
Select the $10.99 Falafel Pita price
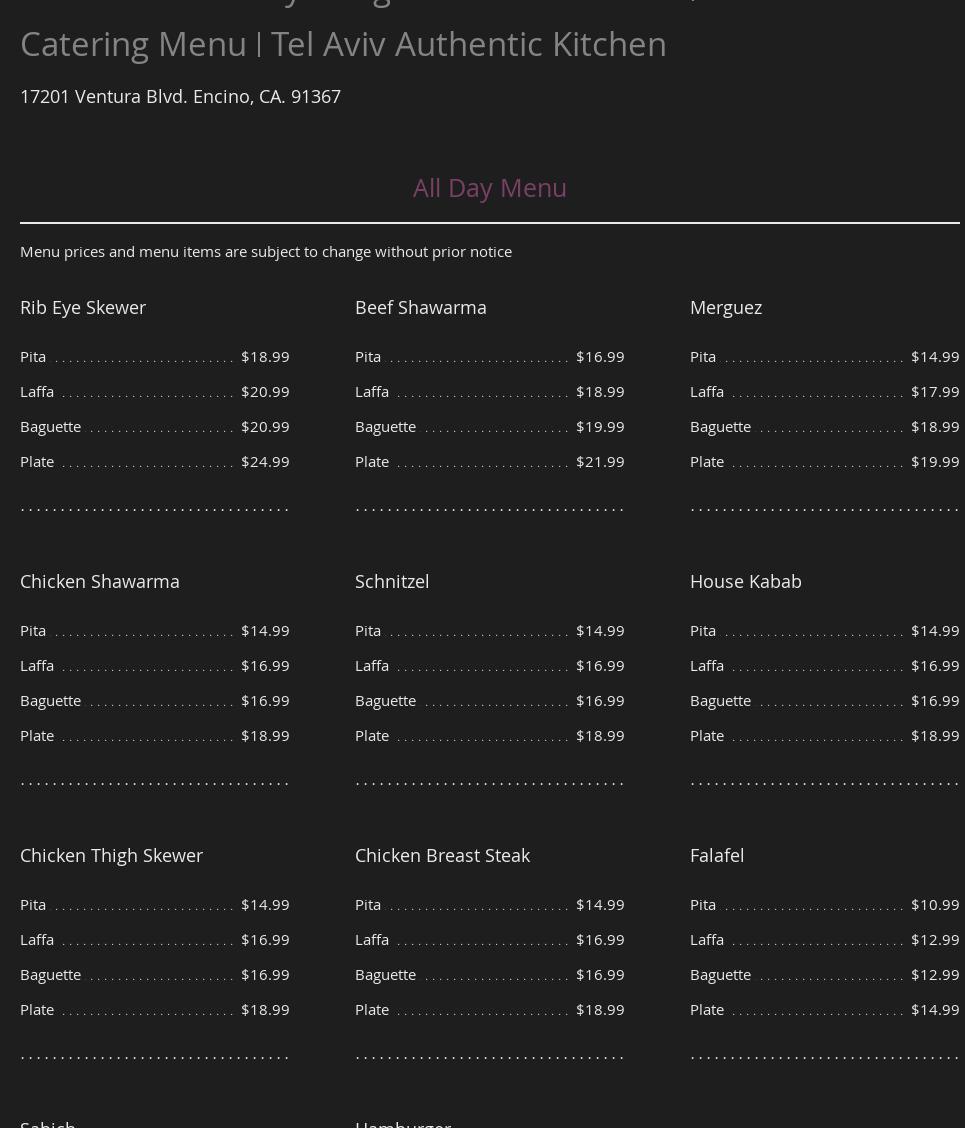pyautogui.click(x=934, y=904)
